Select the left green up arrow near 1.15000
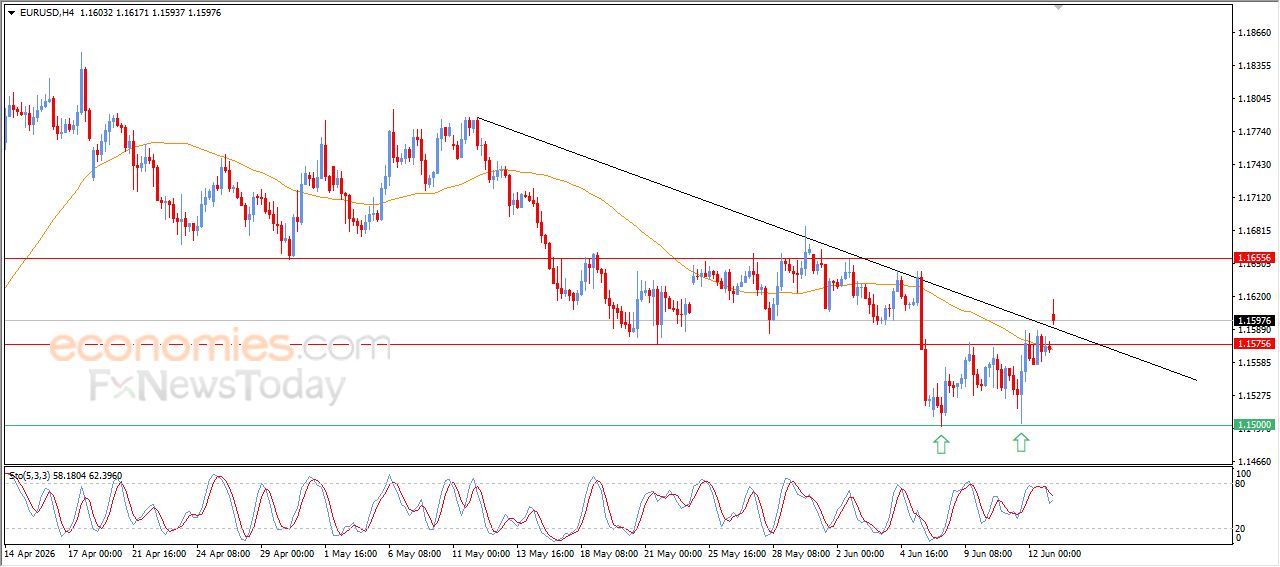 [941, 444]
